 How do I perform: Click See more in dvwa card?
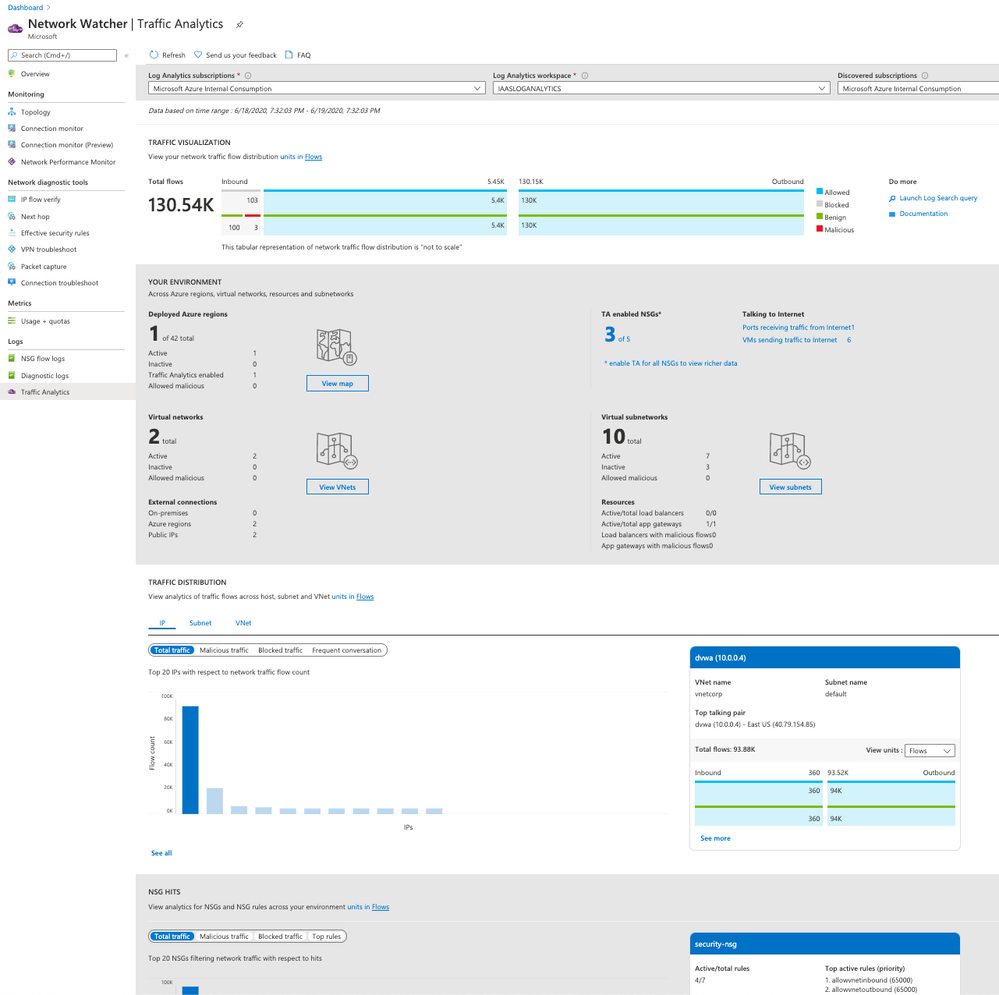point(715,839)
